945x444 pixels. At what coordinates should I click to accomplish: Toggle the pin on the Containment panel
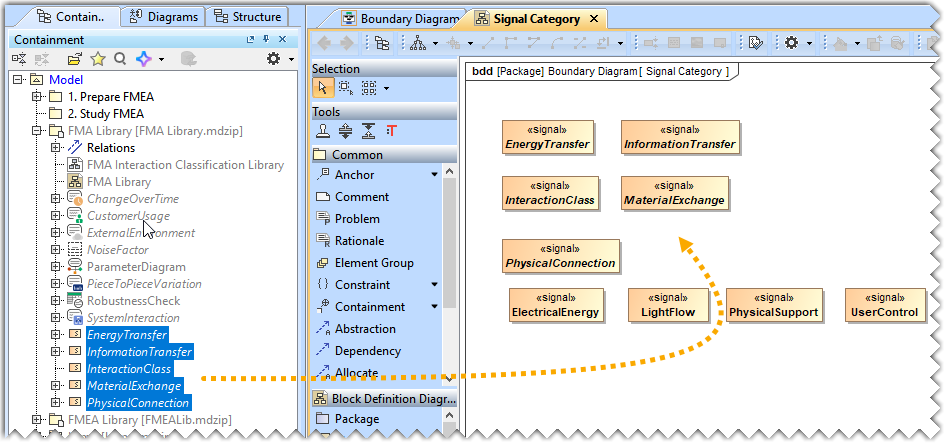pos(268,39)
